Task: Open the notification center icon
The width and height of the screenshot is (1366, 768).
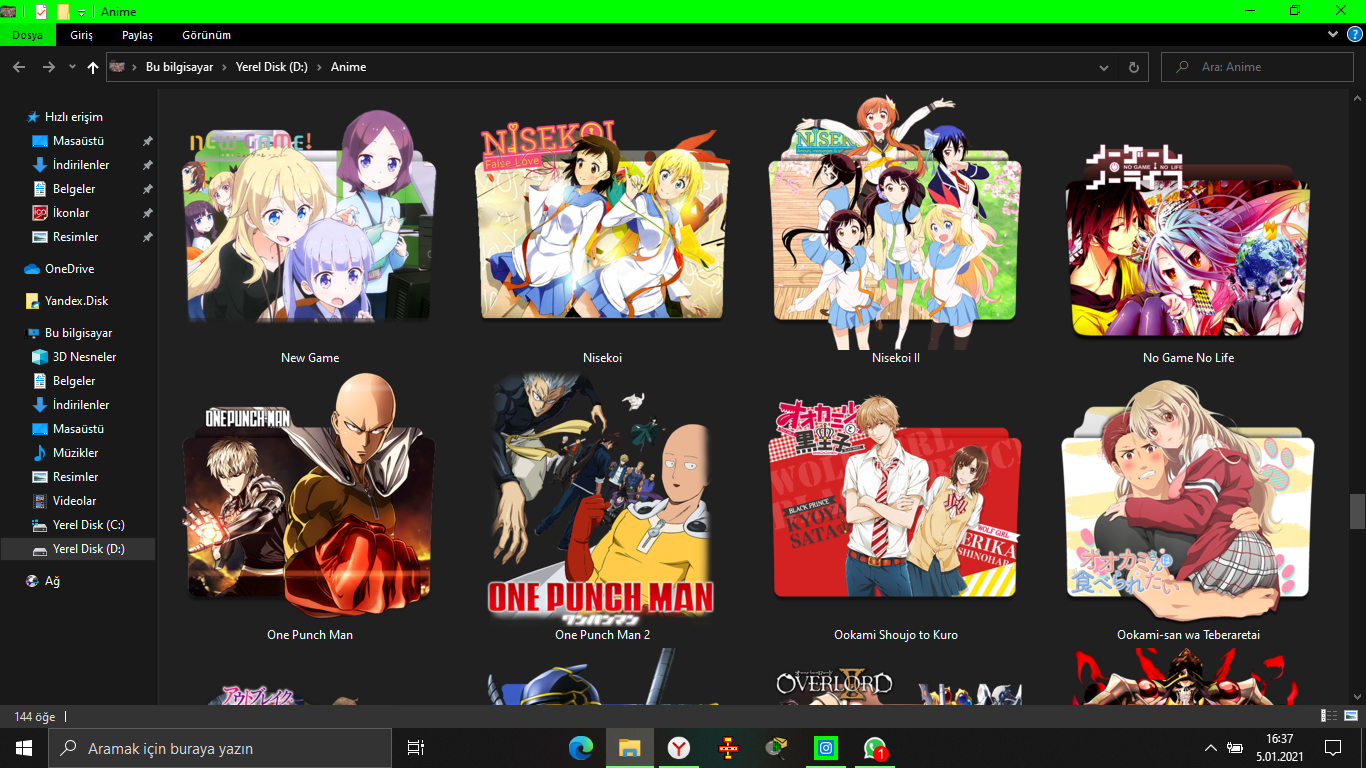Action: tap(1332, 748)
